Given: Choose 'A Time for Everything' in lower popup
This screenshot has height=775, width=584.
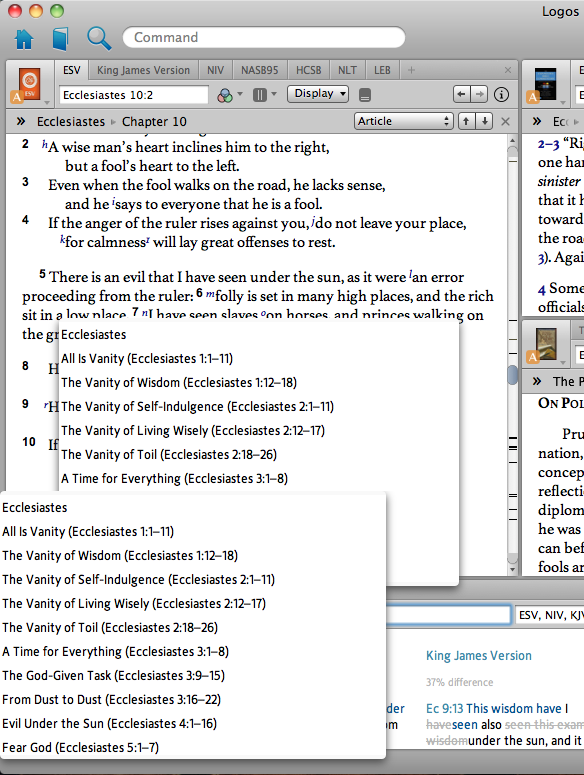Looking at the screenshot, I should (x=116, y=651).
